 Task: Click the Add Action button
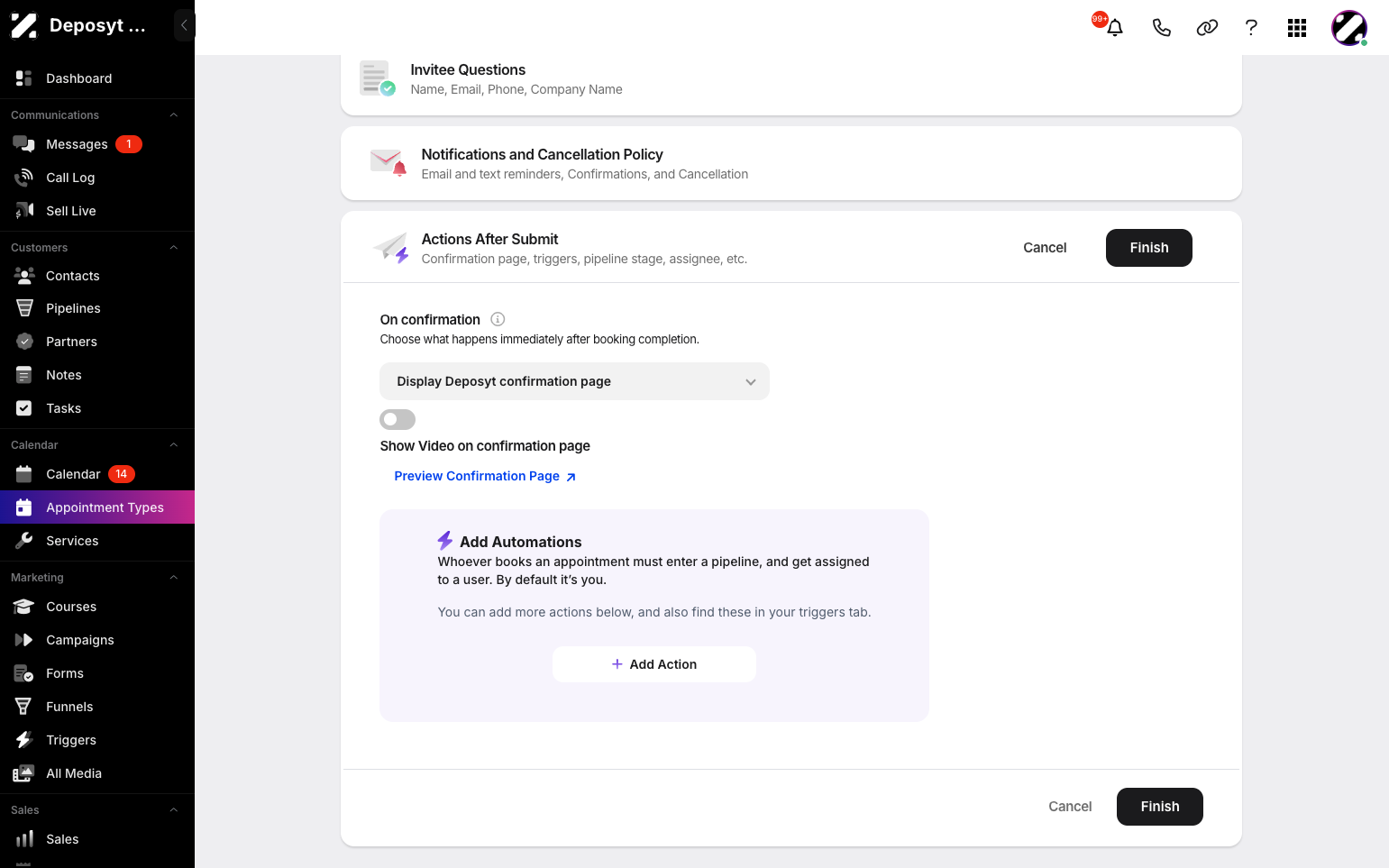[654, 664]
